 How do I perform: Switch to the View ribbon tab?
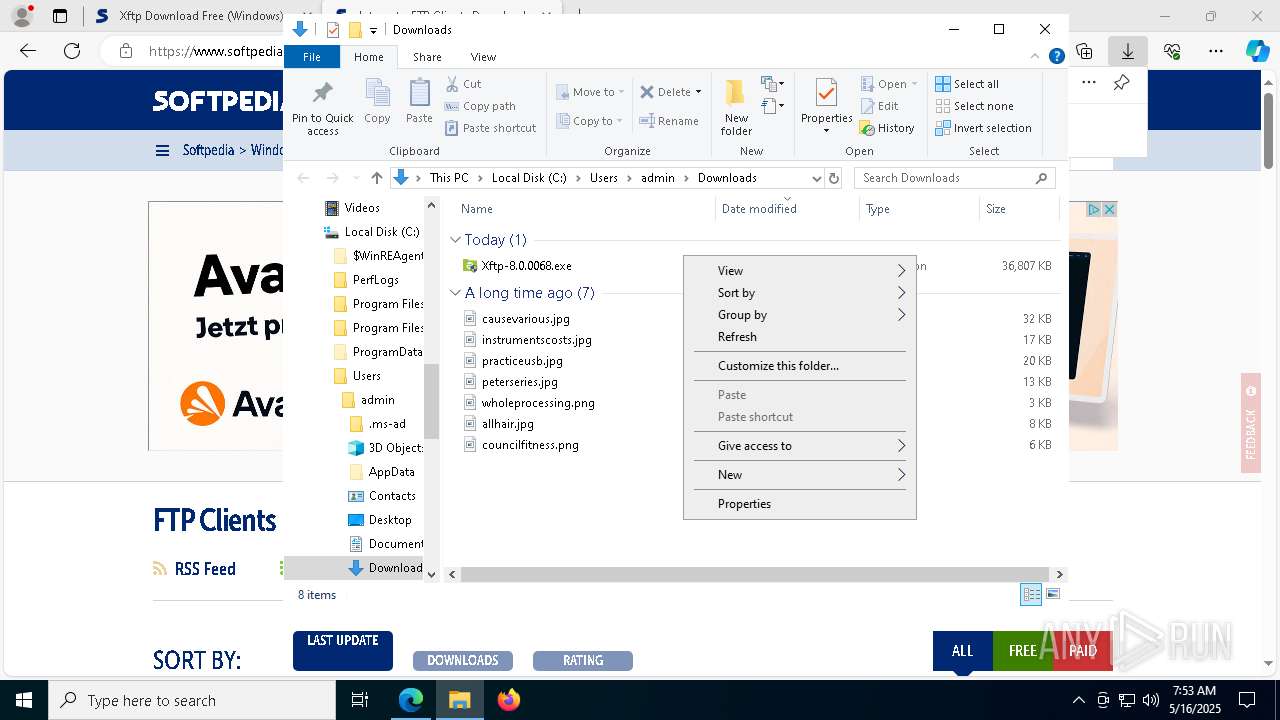click(x=483, y=57)
